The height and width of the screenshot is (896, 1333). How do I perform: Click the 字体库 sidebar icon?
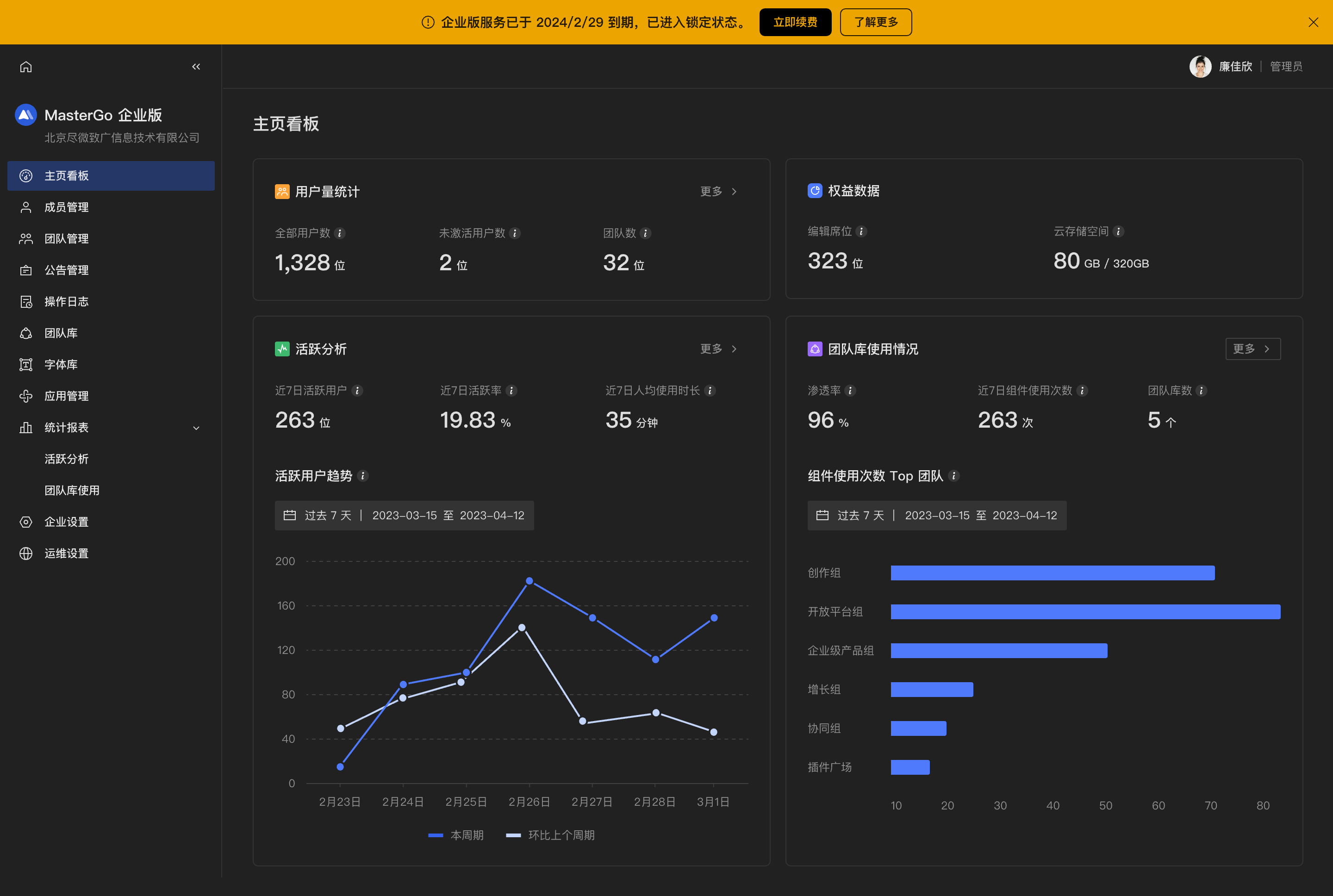(x=26, y=365)
